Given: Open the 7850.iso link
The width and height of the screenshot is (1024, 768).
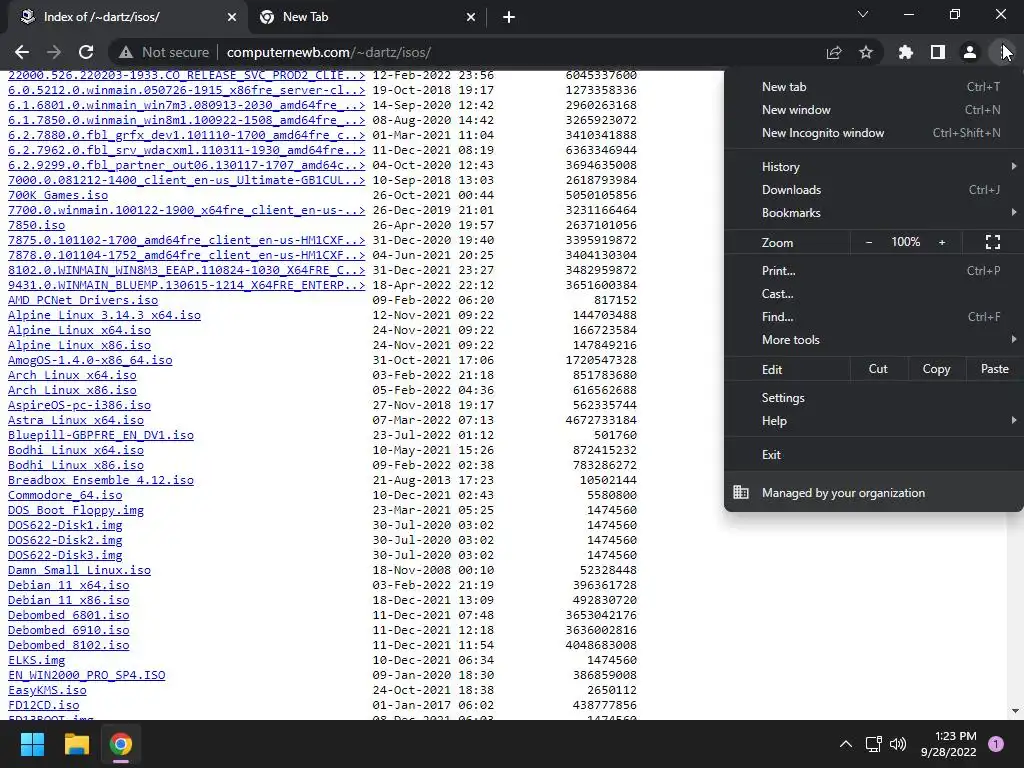Looking at the screenshot, I should (x=37, y=225).
